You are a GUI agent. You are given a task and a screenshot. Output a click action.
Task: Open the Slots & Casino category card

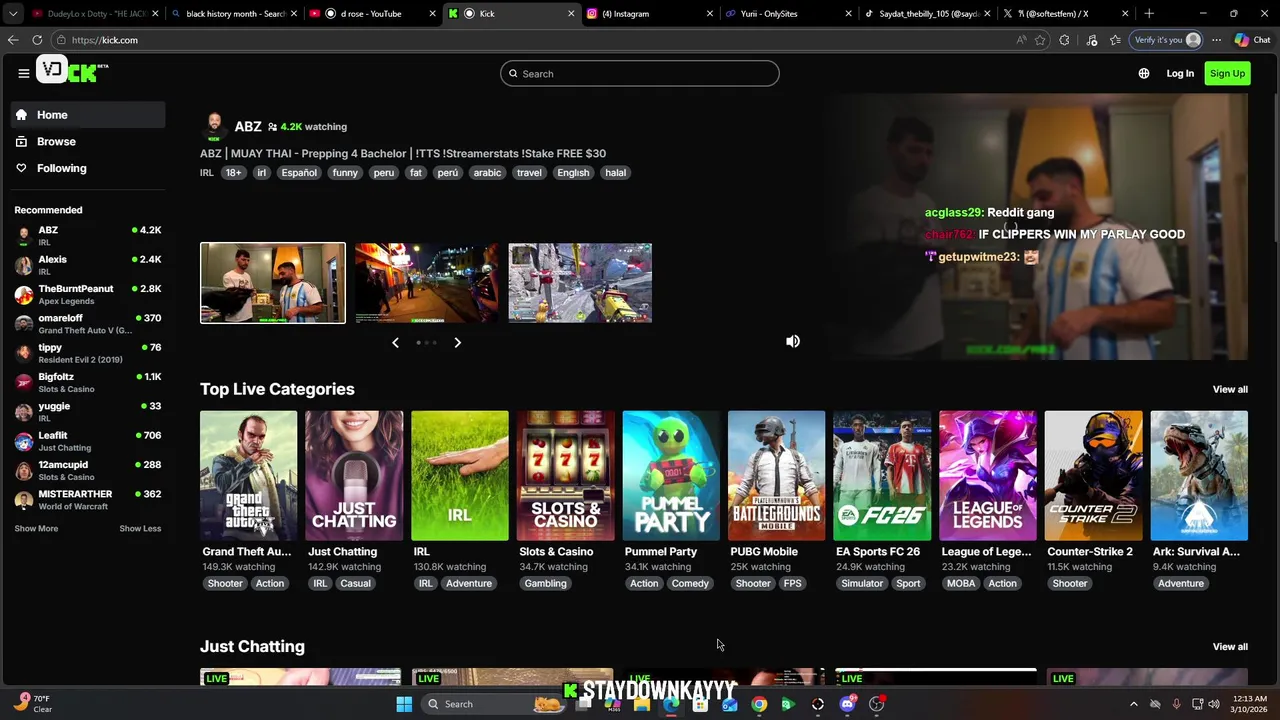[x=565, y=476]
